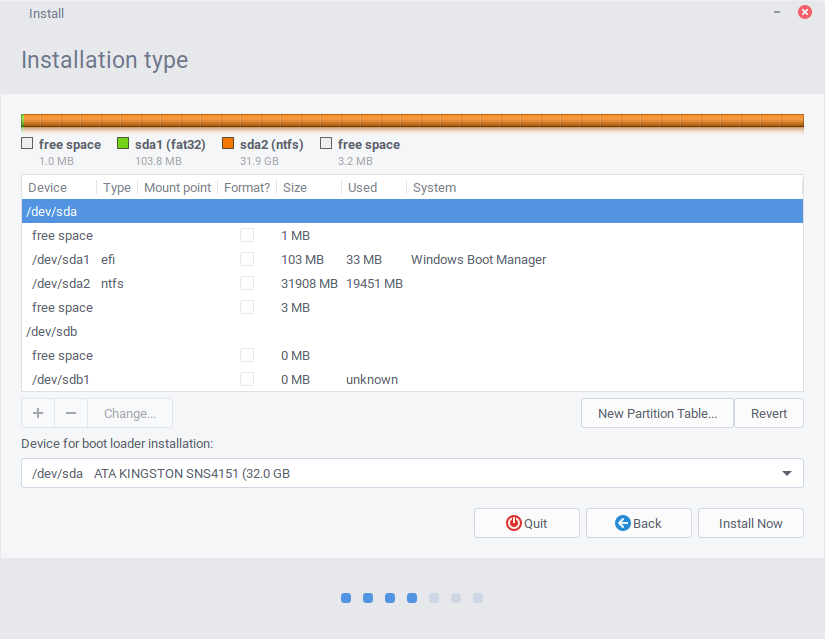Select the /dev/sda disk row

click(412, 211)
